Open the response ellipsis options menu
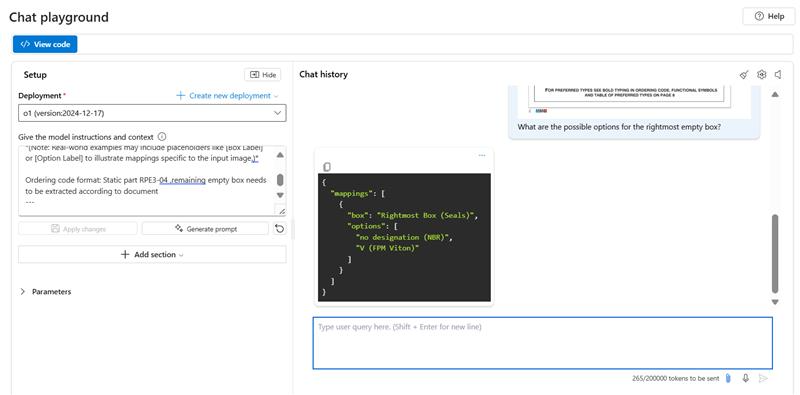Screen dimensions: 800x395 [482, 156]
